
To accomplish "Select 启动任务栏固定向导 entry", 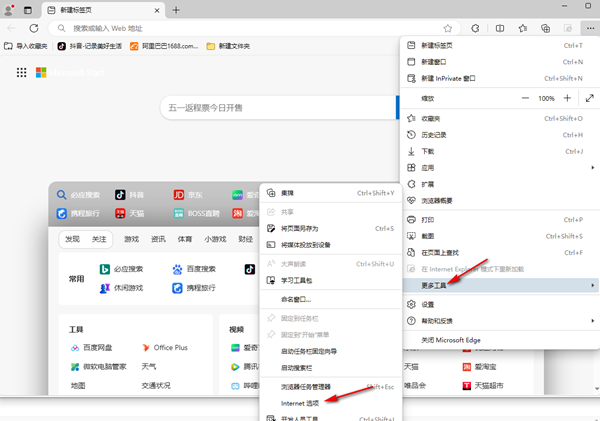I will click(331, 352).
